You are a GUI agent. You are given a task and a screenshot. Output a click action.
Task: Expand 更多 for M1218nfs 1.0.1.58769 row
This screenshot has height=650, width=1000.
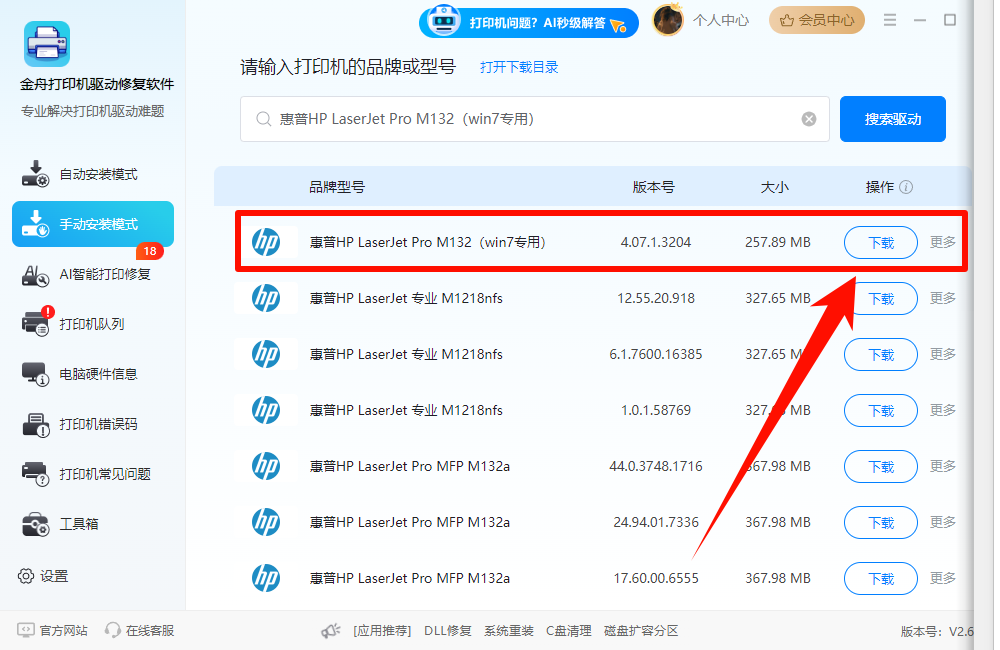pyautogui.click(x=943, y=410)
